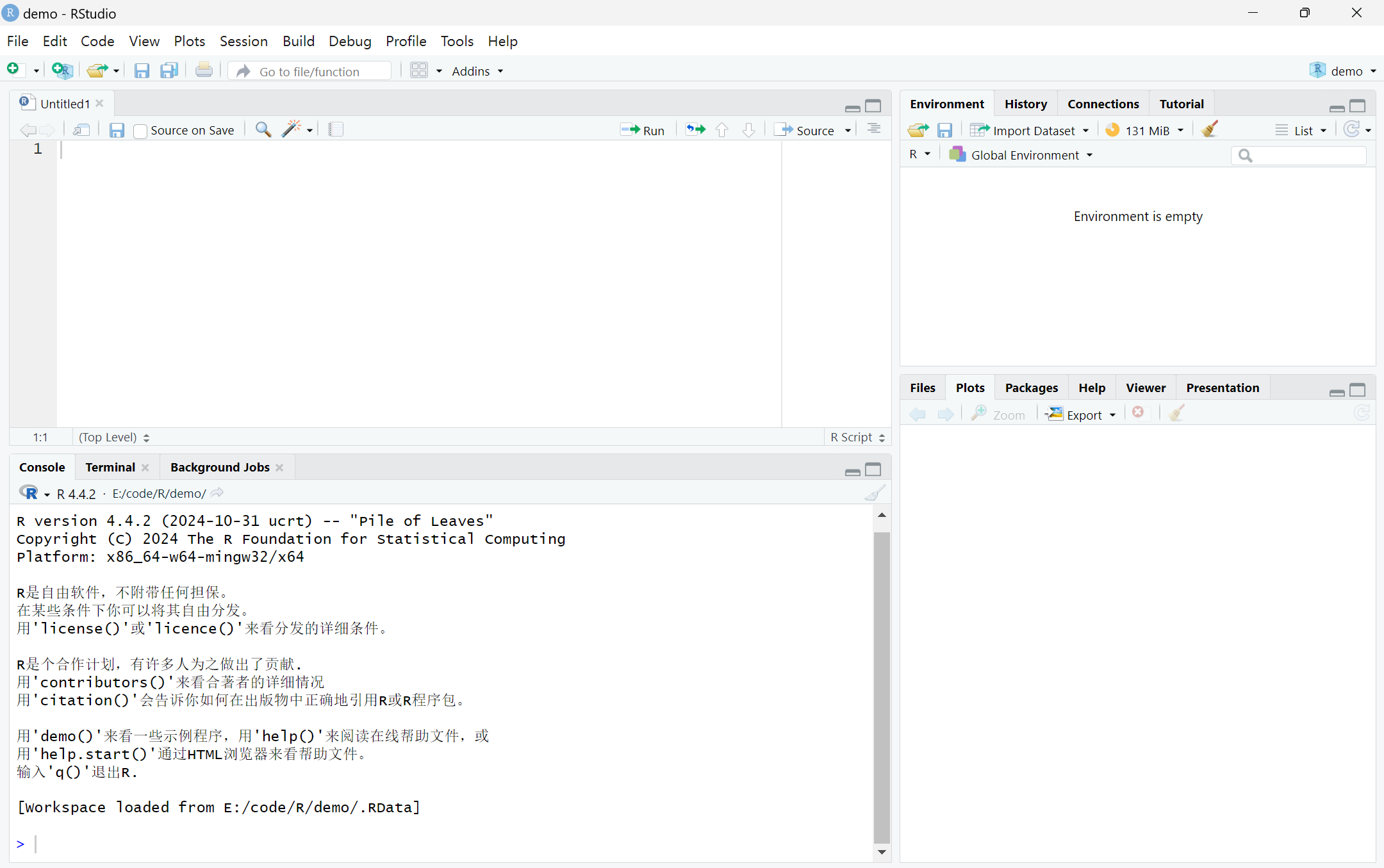
Task: Click line 1 in the script editor
Action: pos(419,149)
